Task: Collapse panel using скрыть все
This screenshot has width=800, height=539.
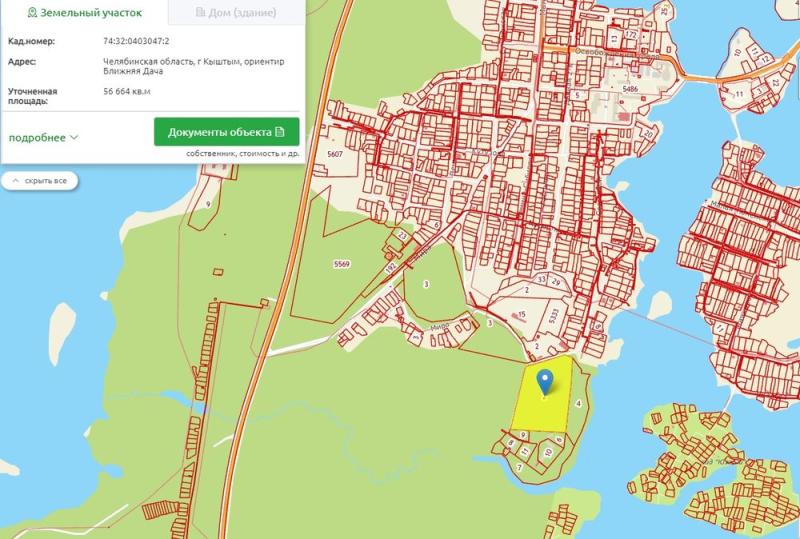Action: click(x=40, y=181)
